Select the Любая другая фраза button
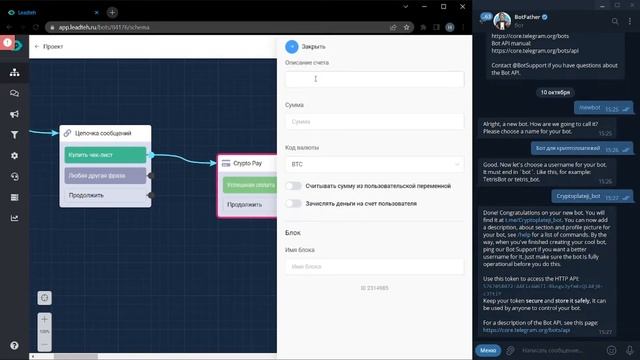The width and height of the screenshot is (640, 360). pyautogui.click(x=105, y=176)
